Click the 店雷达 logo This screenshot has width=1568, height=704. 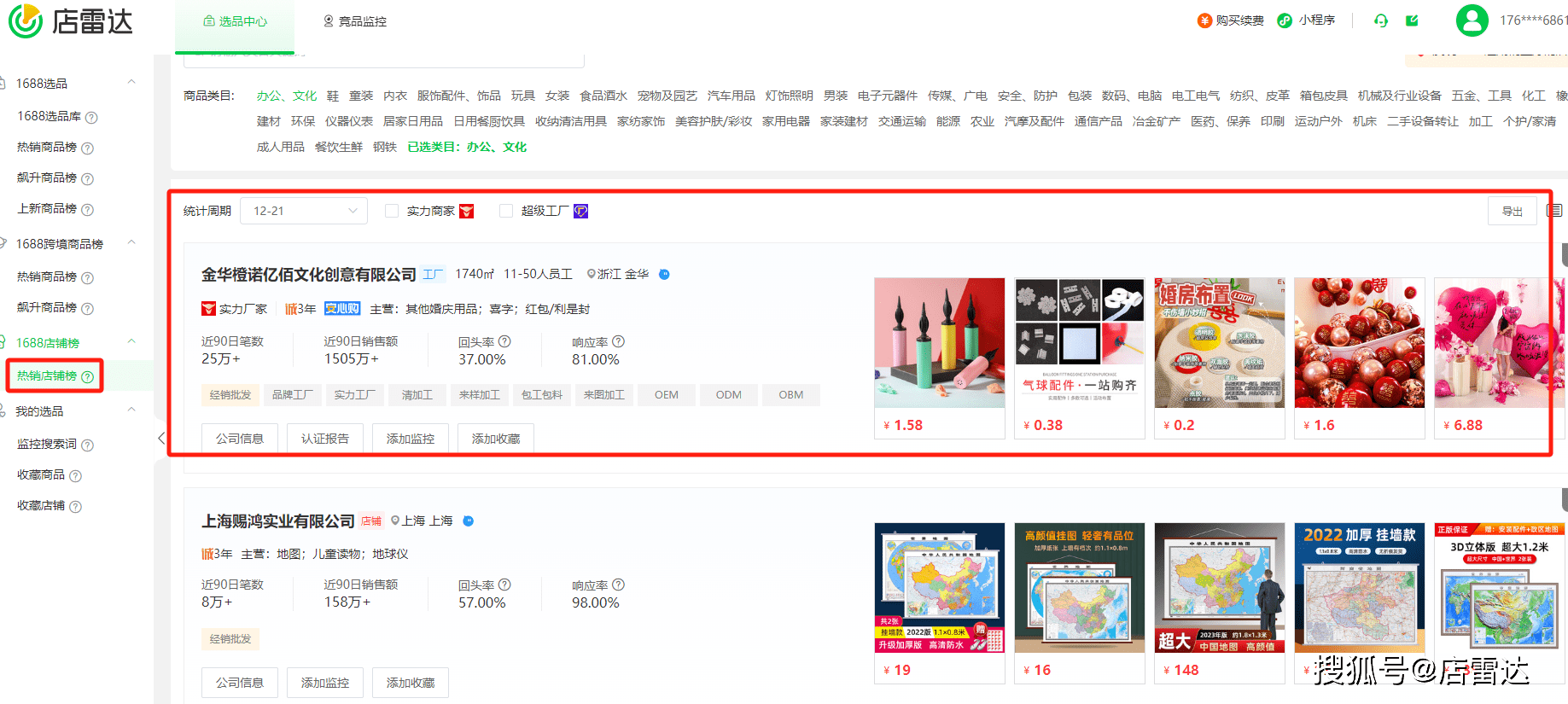(71, 21)
